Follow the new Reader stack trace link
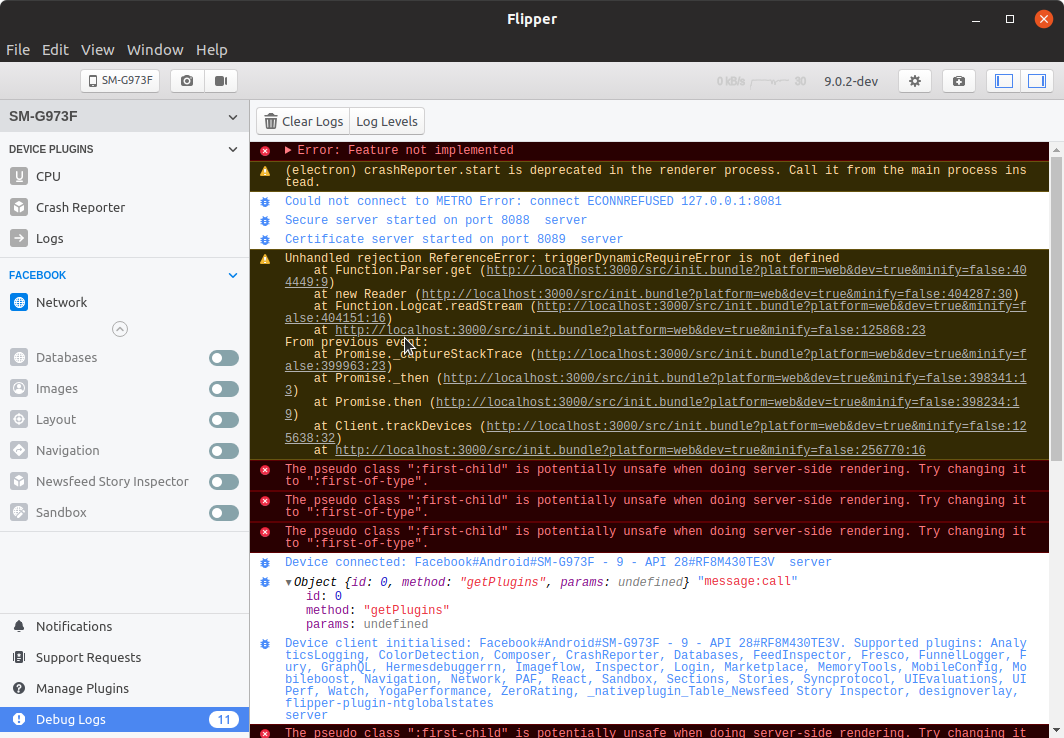This screenshot has height=738, width=1064. tap(717, 294)
